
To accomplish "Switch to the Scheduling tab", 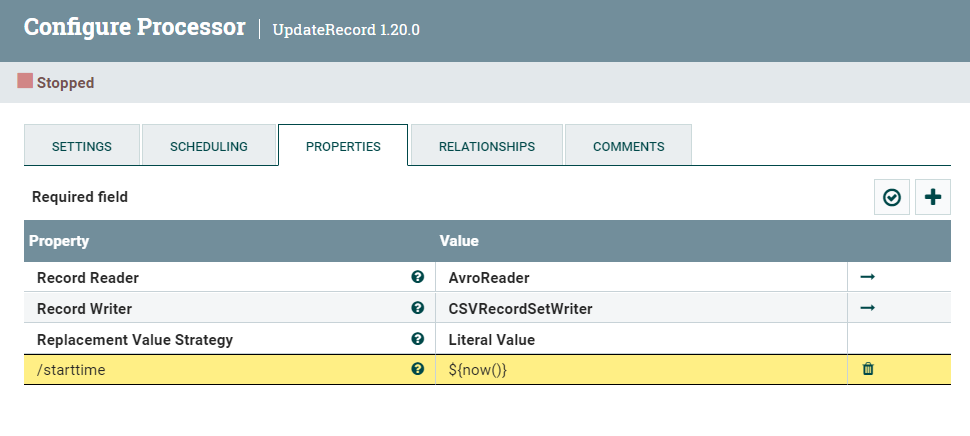I will pyautogui.click(x=209, y=146).
